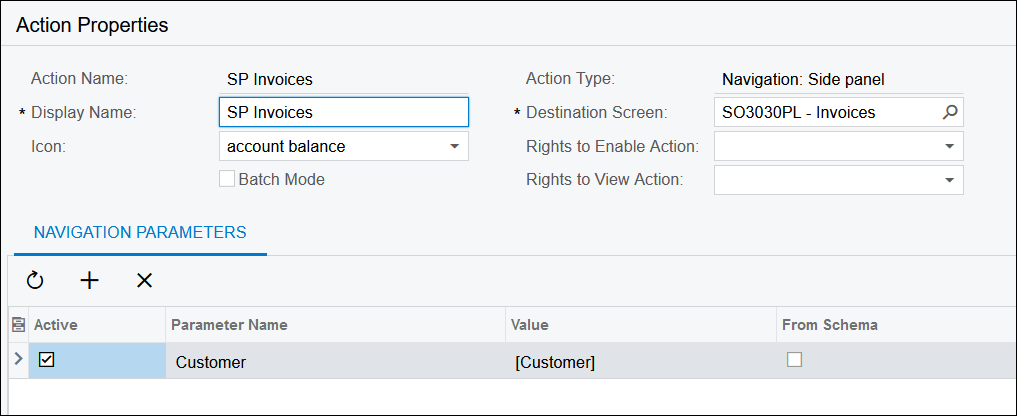Screen dimensions: 1017x416
Task: Click into the Display Name field
Action: click(342, 113)
